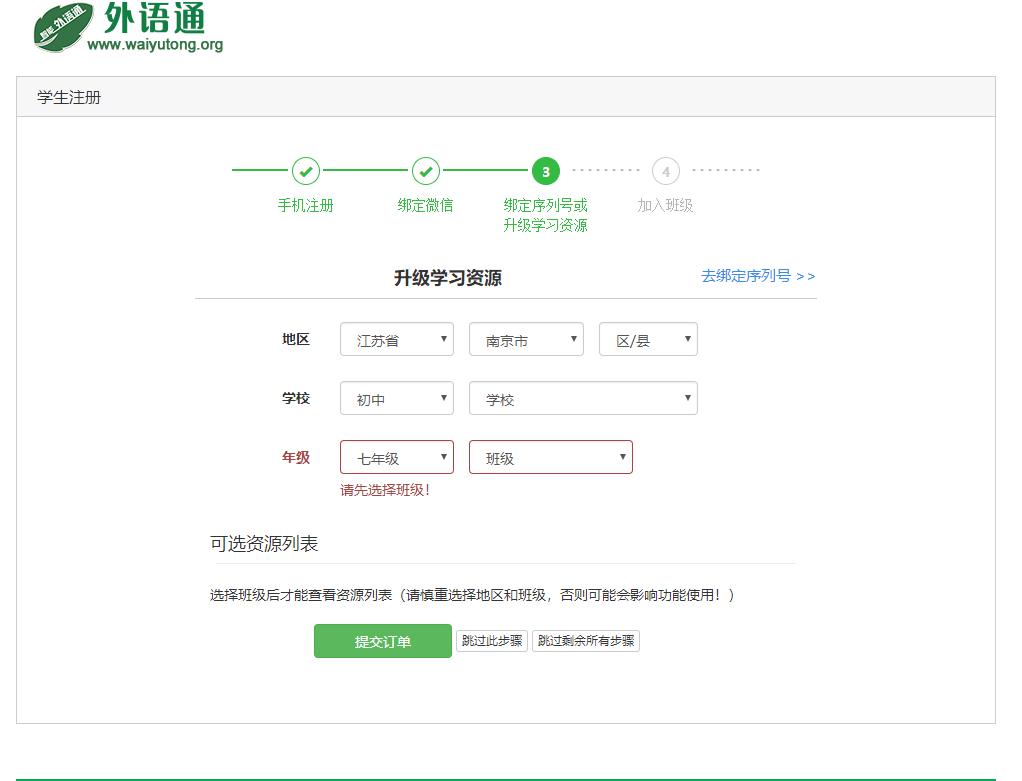
Task: Click the 外语通 leaf logo
Action: click(x=63, y=27)
